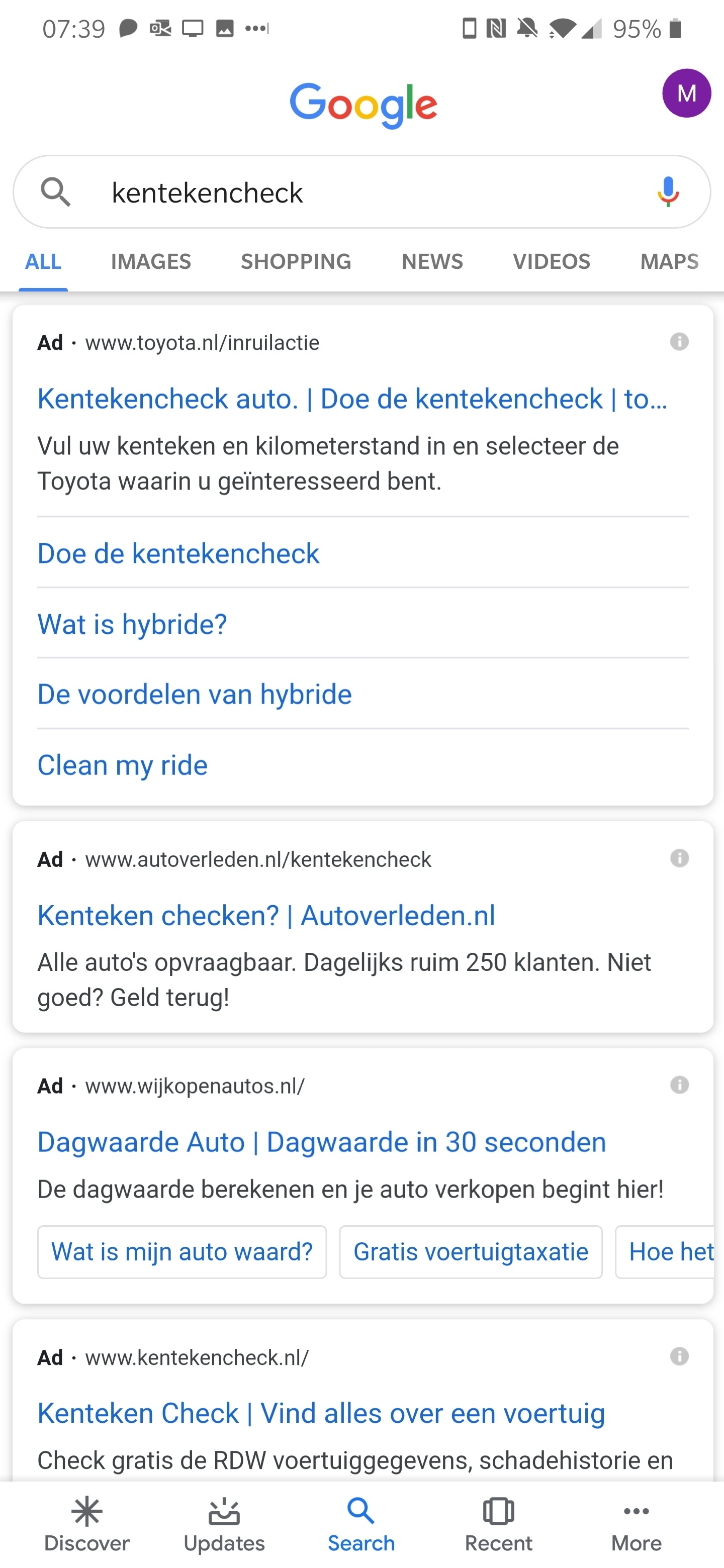
Task: Switch to the Shopping results tab
Action: click(296, 262)
